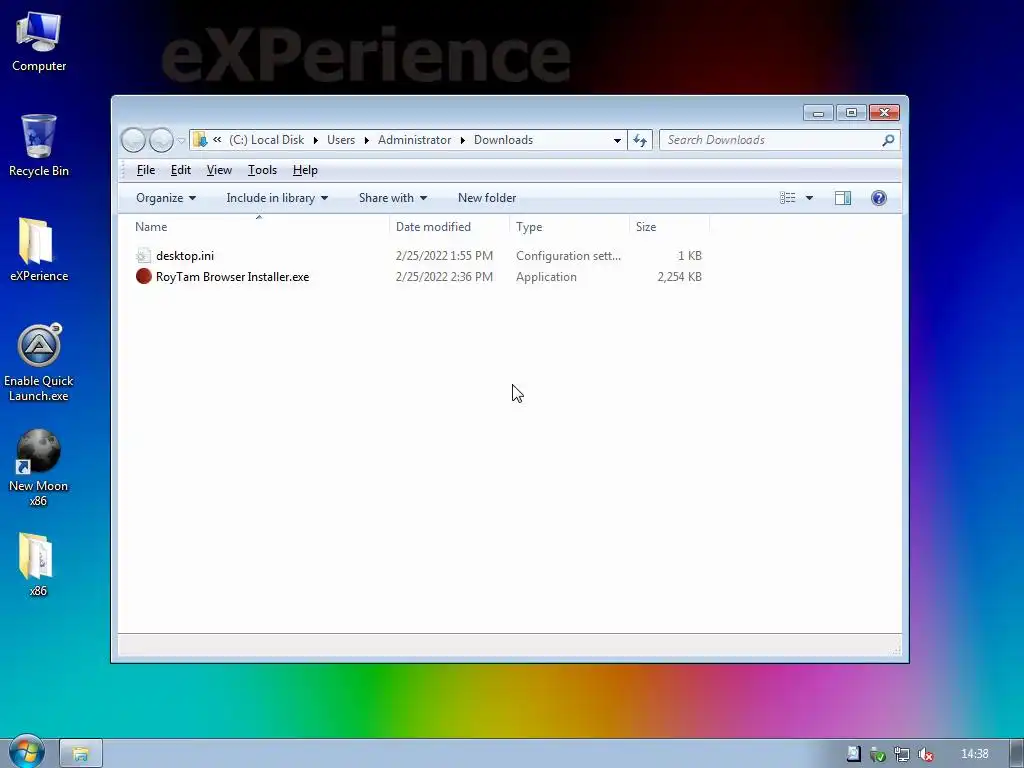Open the address bar history dropdown
1024x768 pixels.
pos(617,140)
